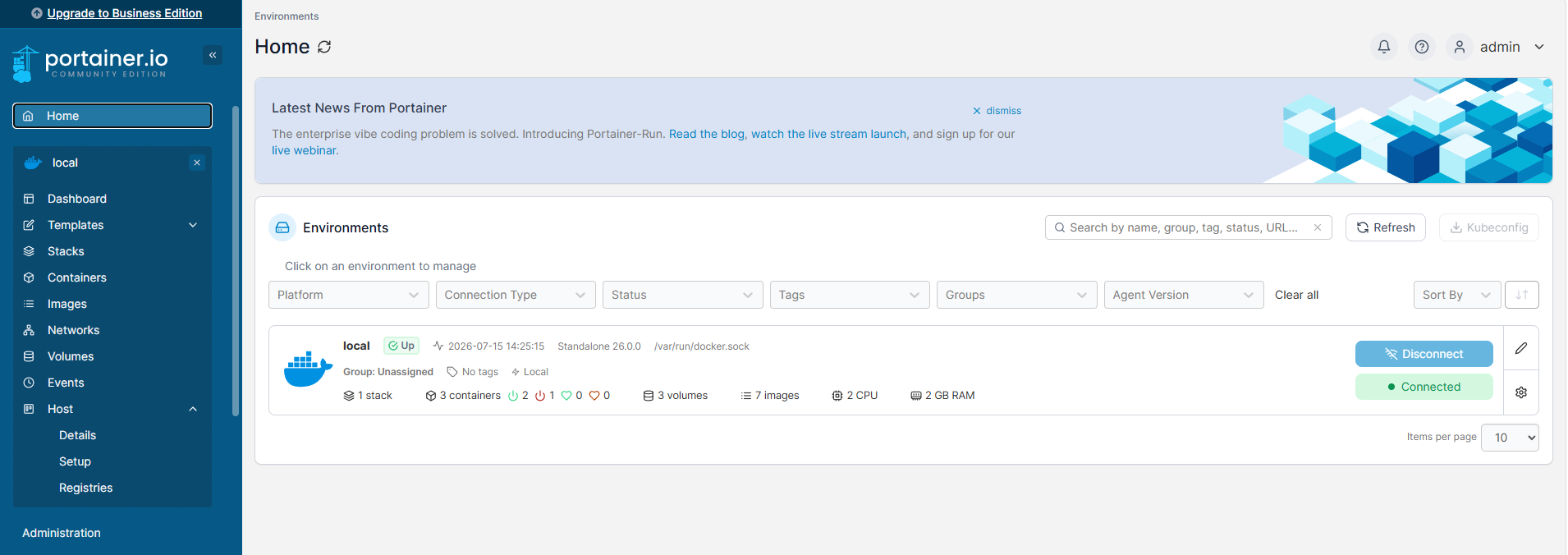The height and width of the screenshot is (555, 1568).
Task: Click the admin user avatar icon
Action: (1460, 47)
